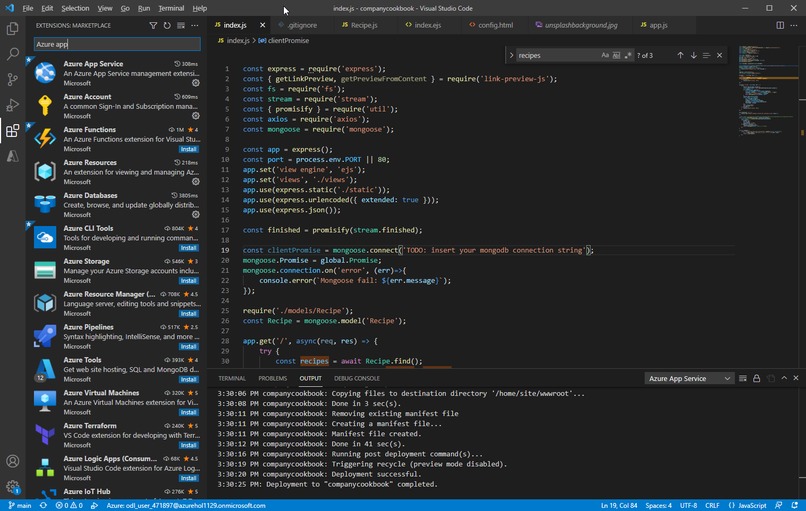The height and width of the screenshot is (511, 806).
Task: Clear the output panel
Action: pyautogui.click(x=743, y=378)
